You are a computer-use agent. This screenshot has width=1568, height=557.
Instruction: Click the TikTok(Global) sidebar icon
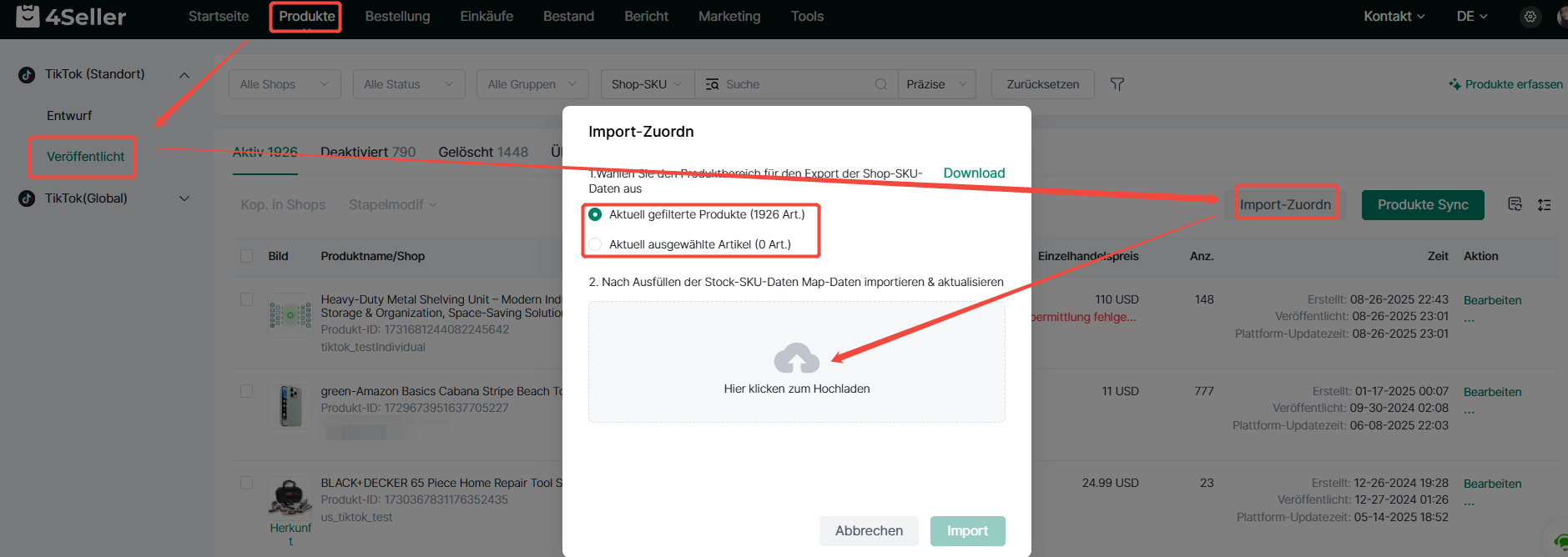point(27,198)
